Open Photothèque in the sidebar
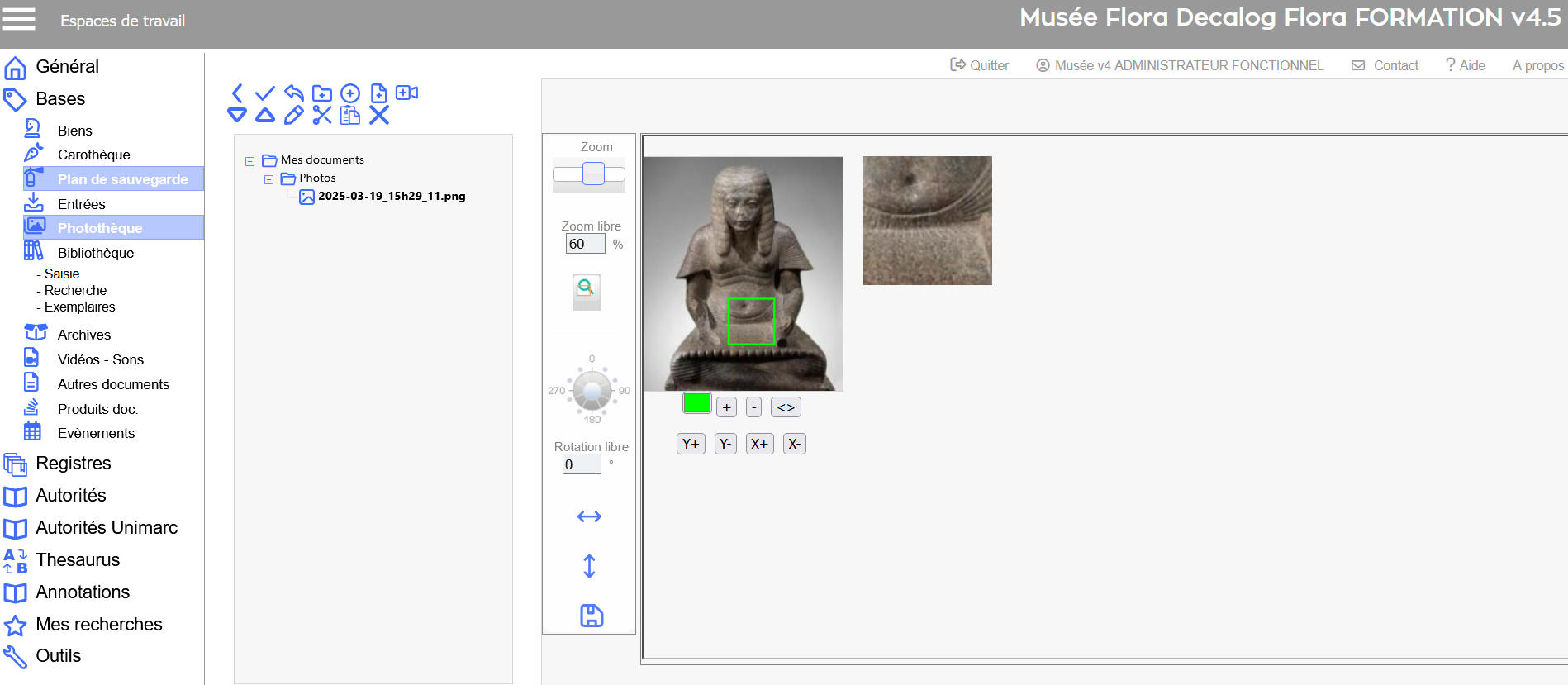Viewport: 1568px width, 685px height. pos(100,228)
